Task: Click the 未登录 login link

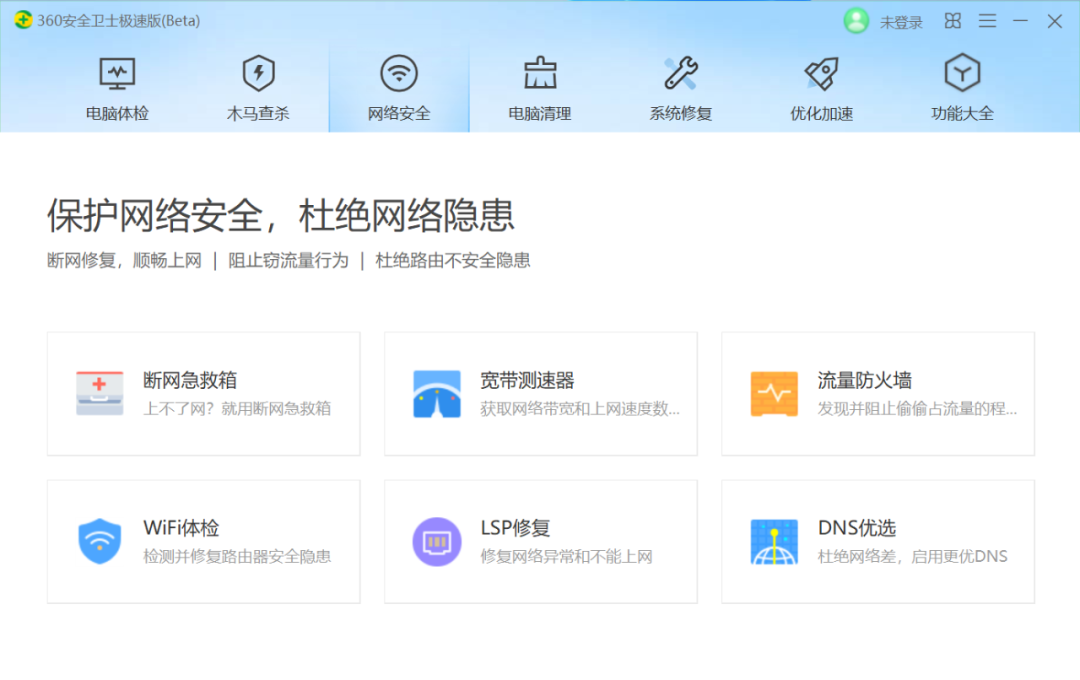Action: point(900,22)
